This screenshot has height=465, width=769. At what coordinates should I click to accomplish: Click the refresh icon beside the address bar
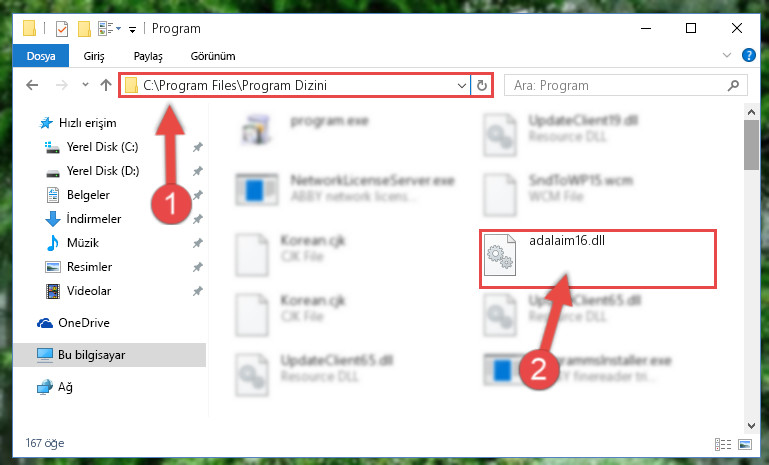[482, 85]
